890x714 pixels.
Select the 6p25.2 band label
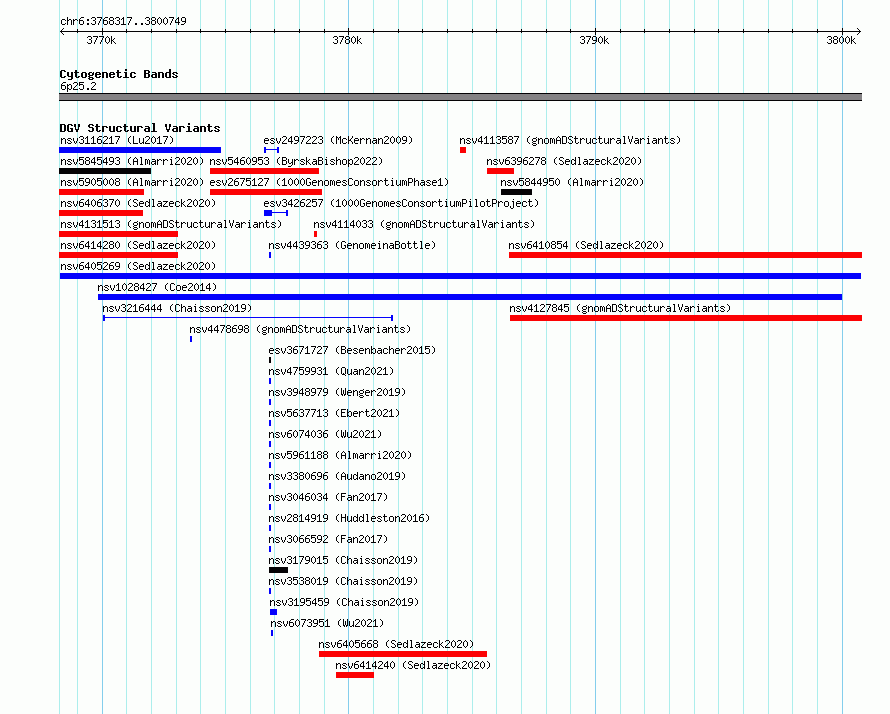(x=78, y=86)
